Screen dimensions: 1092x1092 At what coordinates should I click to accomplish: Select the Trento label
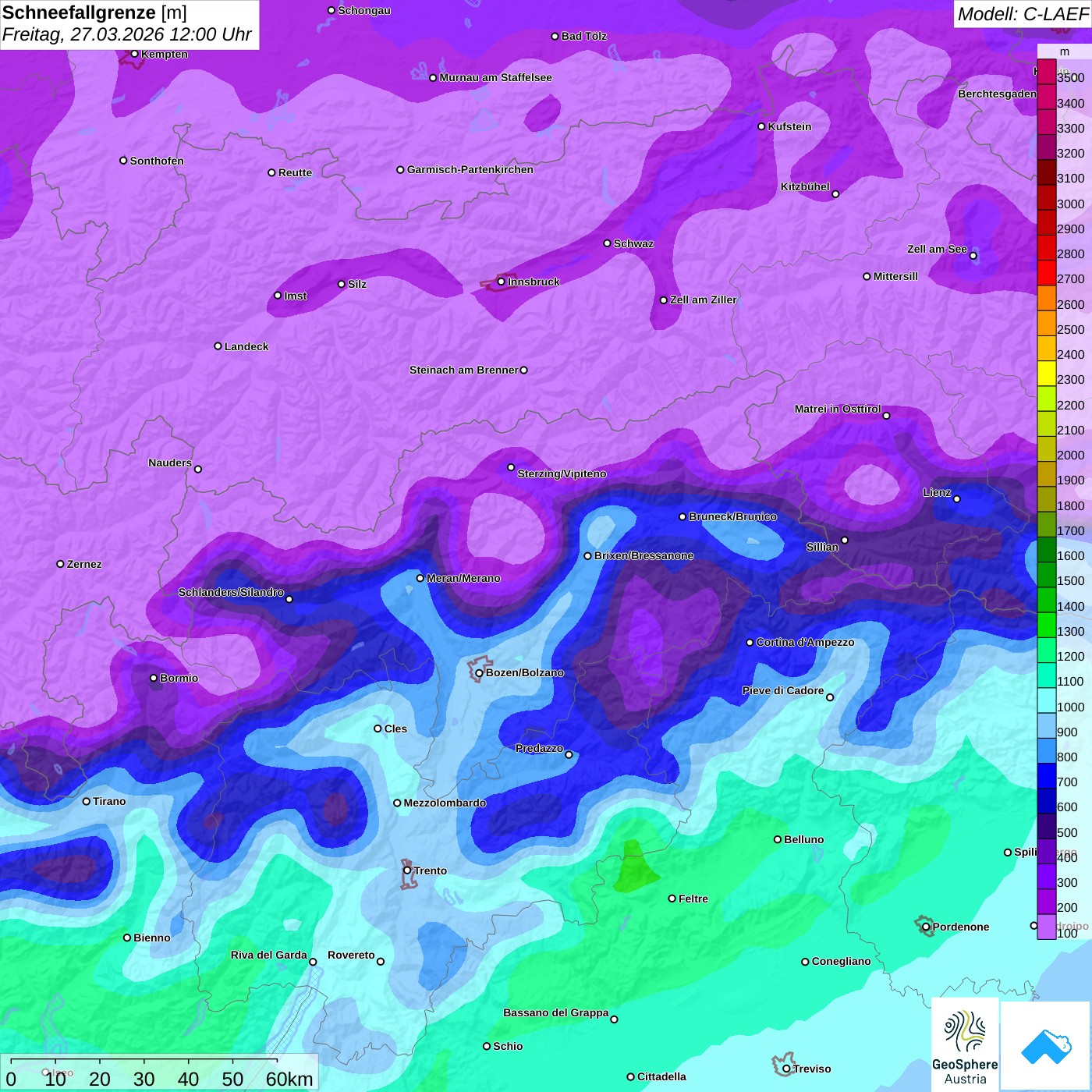click(431, 870)
